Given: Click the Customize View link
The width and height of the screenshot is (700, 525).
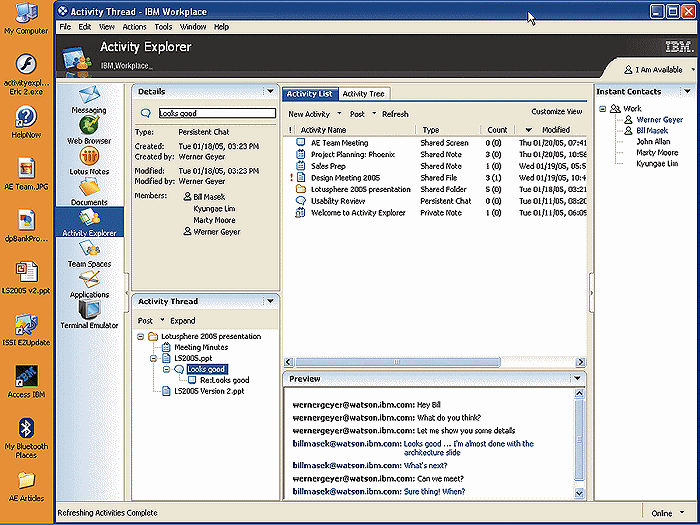Looking at the screenshot, I should [556, 112].
